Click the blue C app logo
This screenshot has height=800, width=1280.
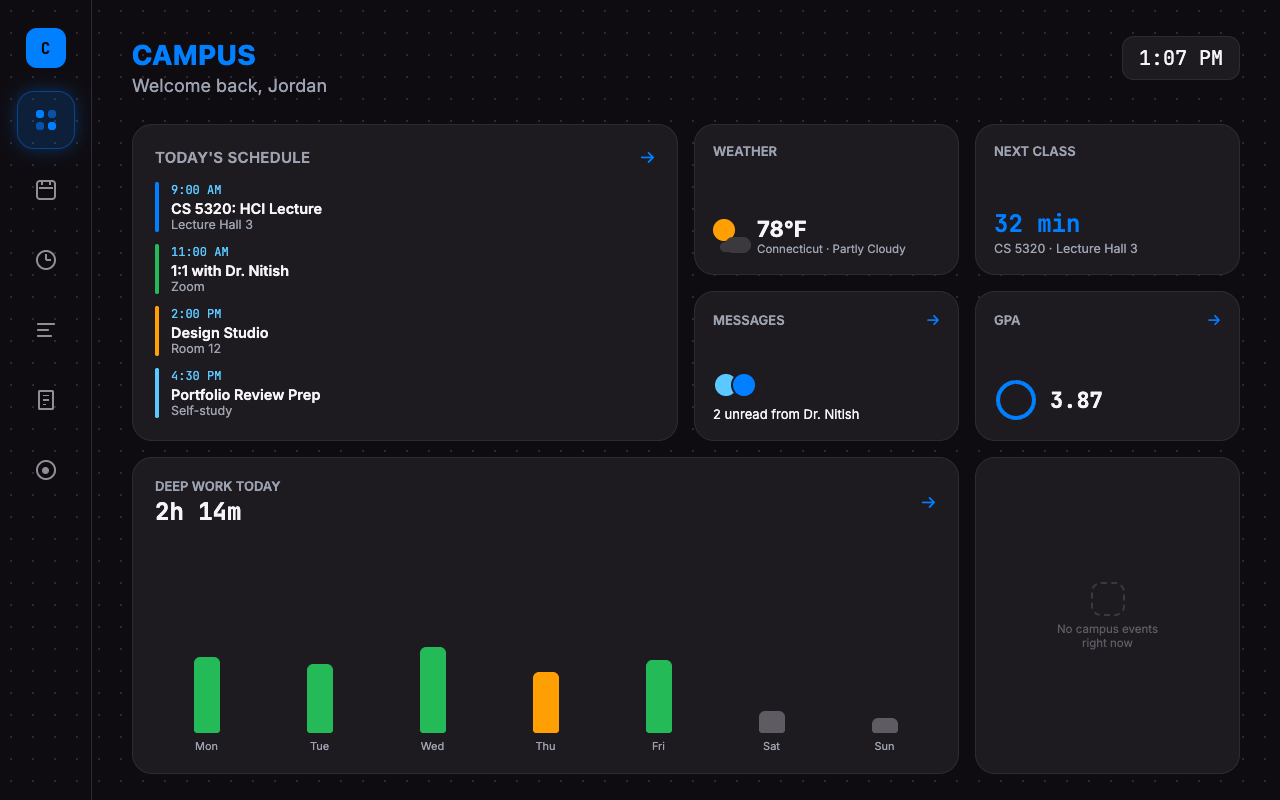[46, 48]
